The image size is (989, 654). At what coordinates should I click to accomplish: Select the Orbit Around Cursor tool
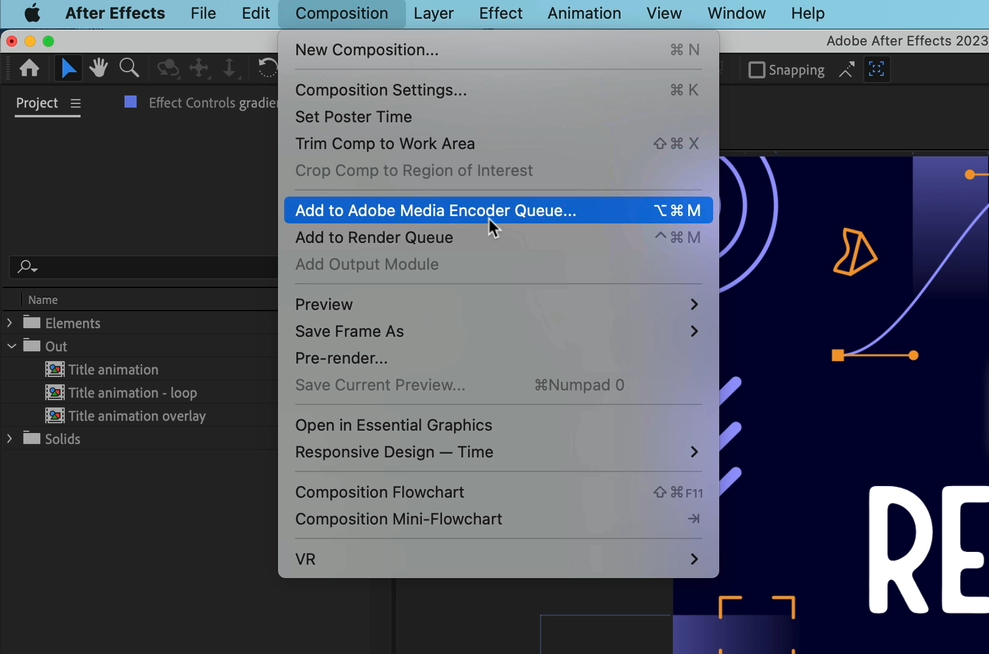pos(167,68)
